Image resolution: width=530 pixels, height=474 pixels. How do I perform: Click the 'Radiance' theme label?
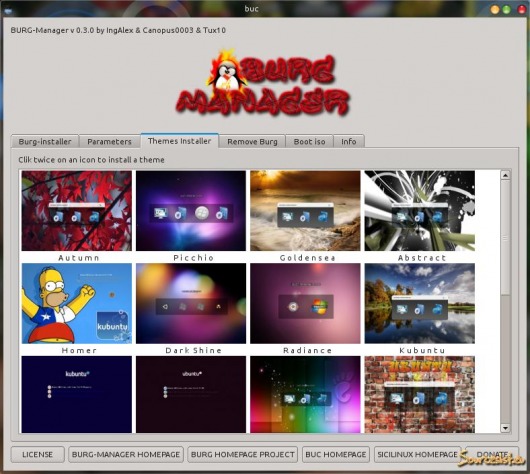click(307, 351)
